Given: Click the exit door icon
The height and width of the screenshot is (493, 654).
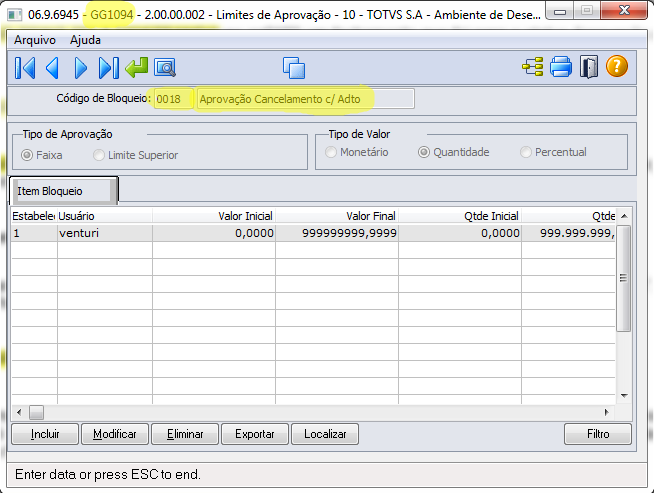Looking at the screenshot, I should click(589, 67).
